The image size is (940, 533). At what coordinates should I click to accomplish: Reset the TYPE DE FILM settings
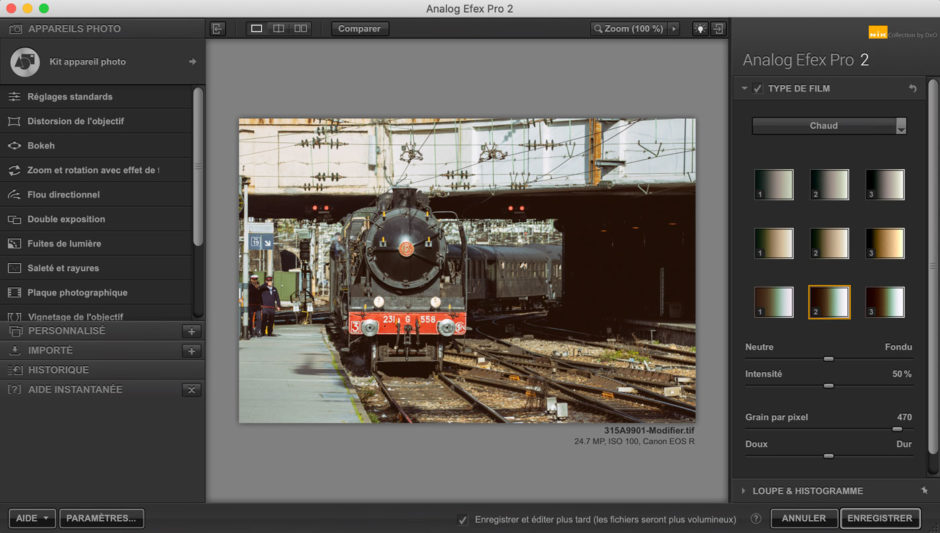912,89
